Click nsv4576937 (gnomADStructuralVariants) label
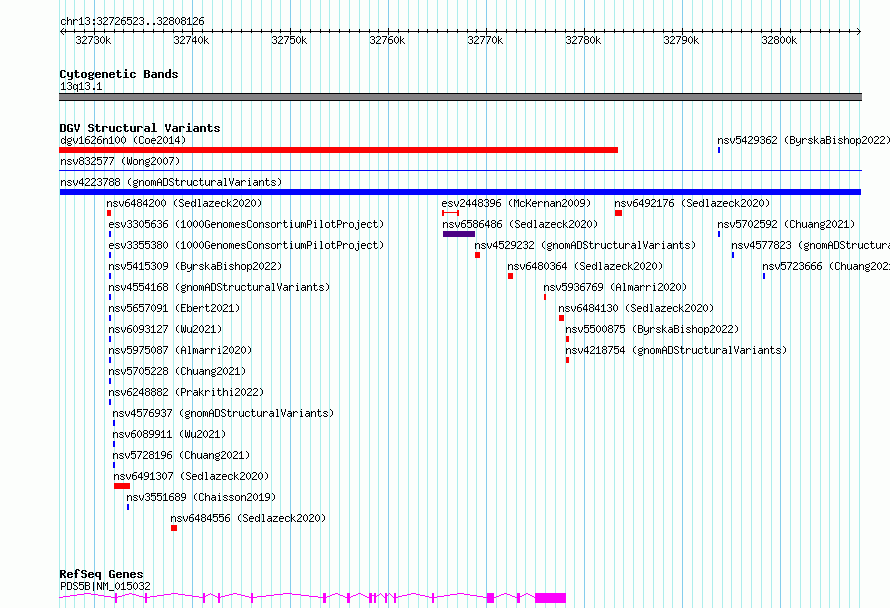This screenshot has height=608, width=890. 222,413
